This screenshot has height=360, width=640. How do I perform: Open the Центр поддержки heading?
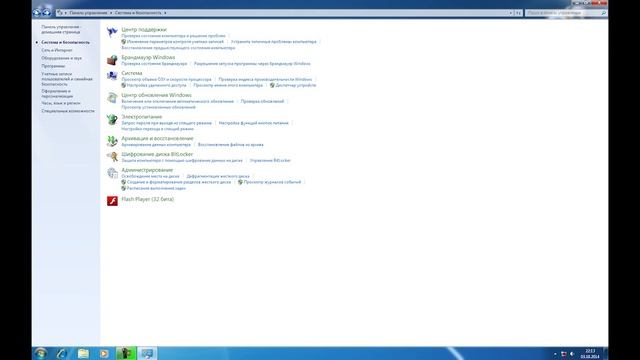point(144,30)
